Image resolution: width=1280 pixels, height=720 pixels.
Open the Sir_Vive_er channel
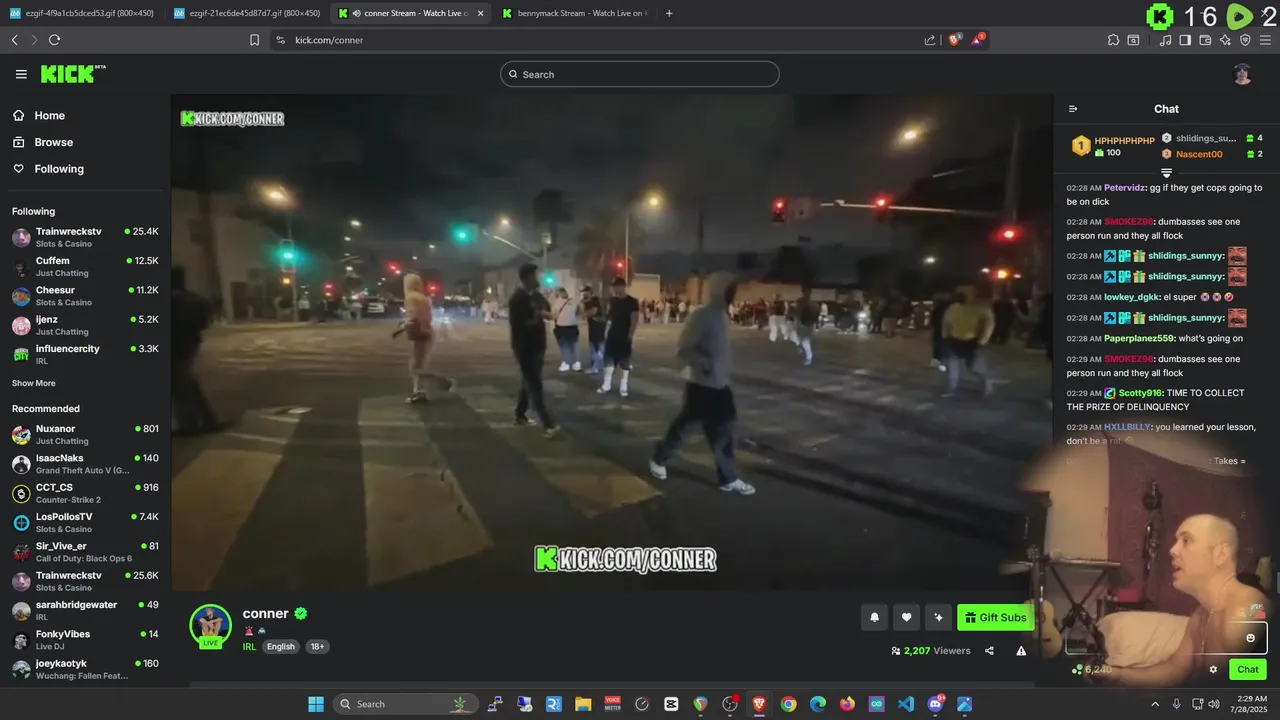point(85,552)
